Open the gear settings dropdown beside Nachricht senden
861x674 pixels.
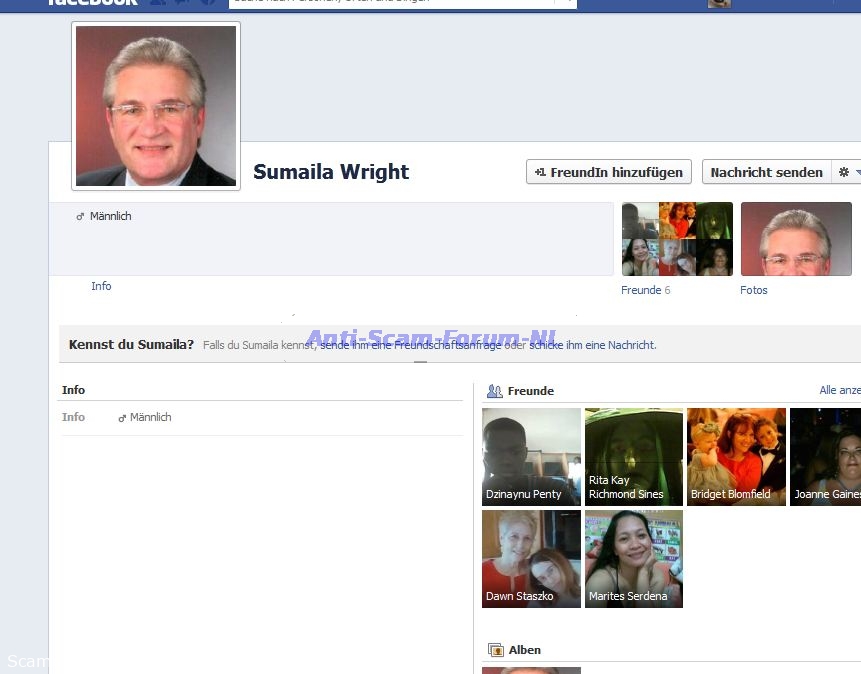[848, 172]
